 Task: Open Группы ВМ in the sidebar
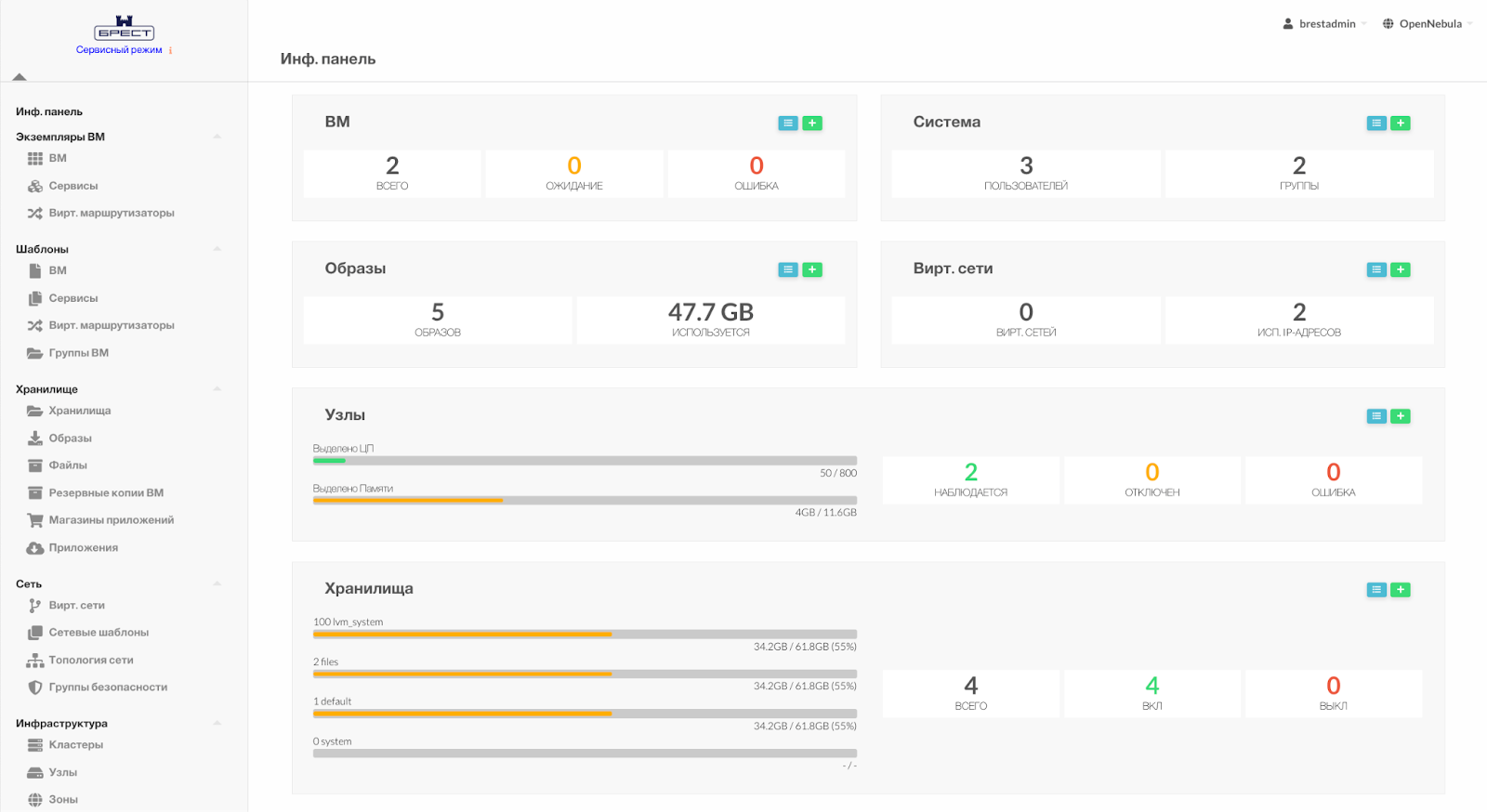(79, 353)
